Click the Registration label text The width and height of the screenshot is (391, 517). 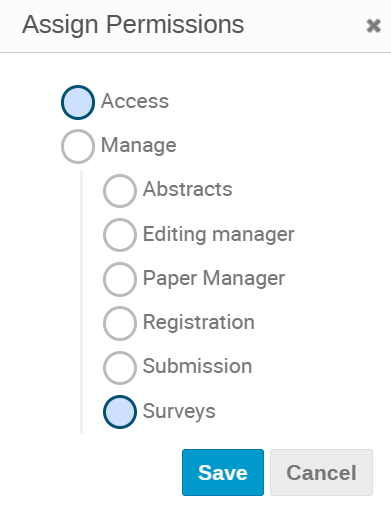pos(199,322)
